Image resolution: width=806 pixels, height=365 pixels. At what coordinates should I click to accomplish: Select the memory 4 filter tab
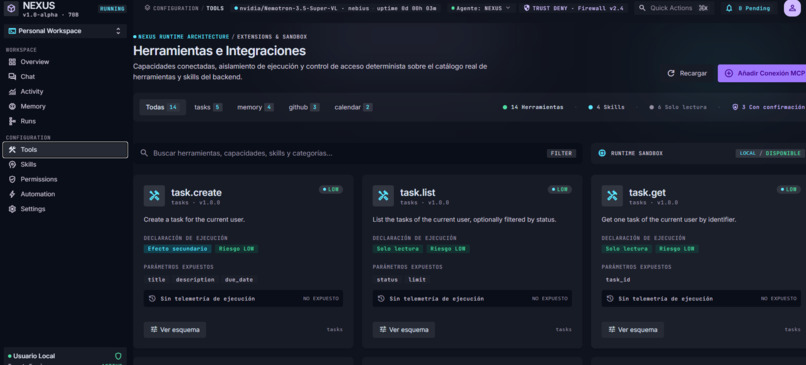tap(255, 107)
